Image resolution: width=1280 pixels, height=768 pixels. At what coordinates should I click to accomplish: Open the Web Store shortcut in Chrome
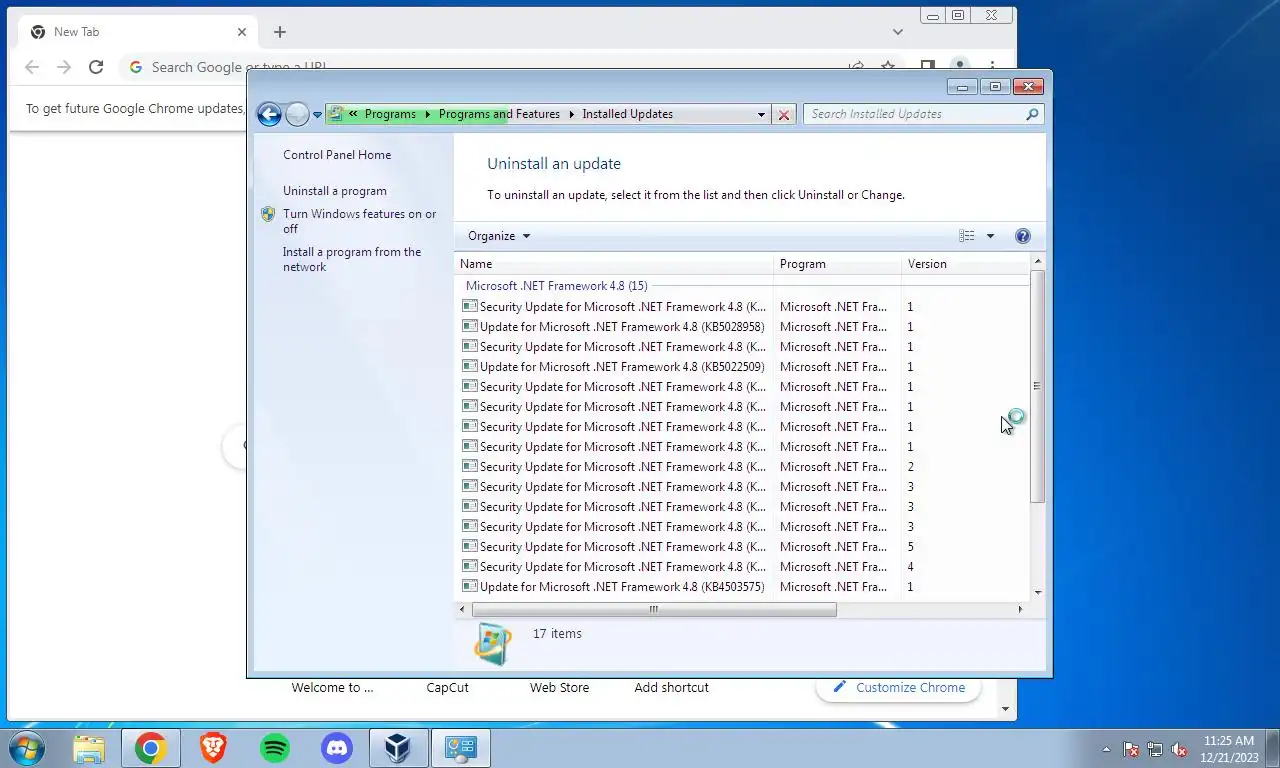[x=559, y=688]
